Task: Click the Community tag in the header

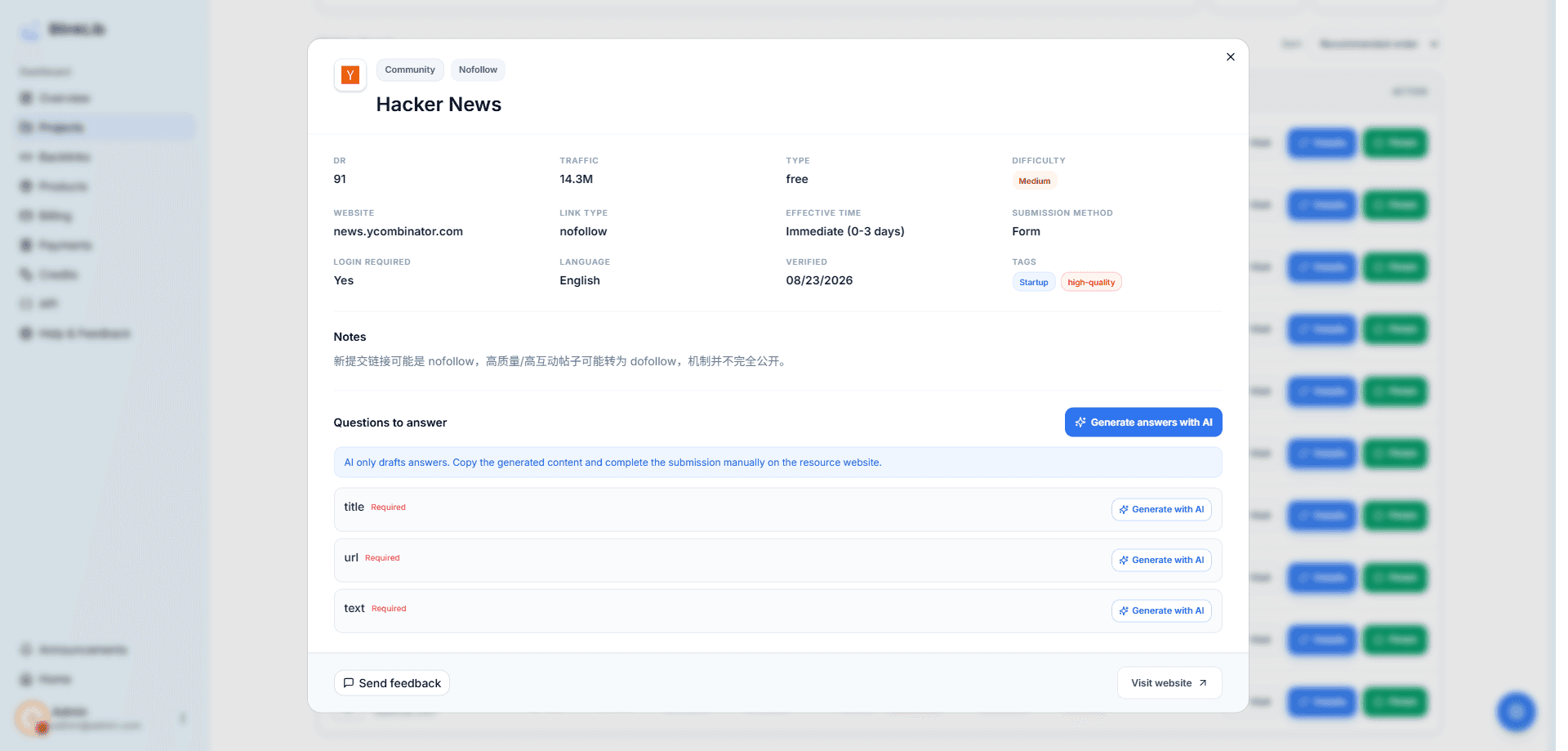Action: (x=410, y=70)
